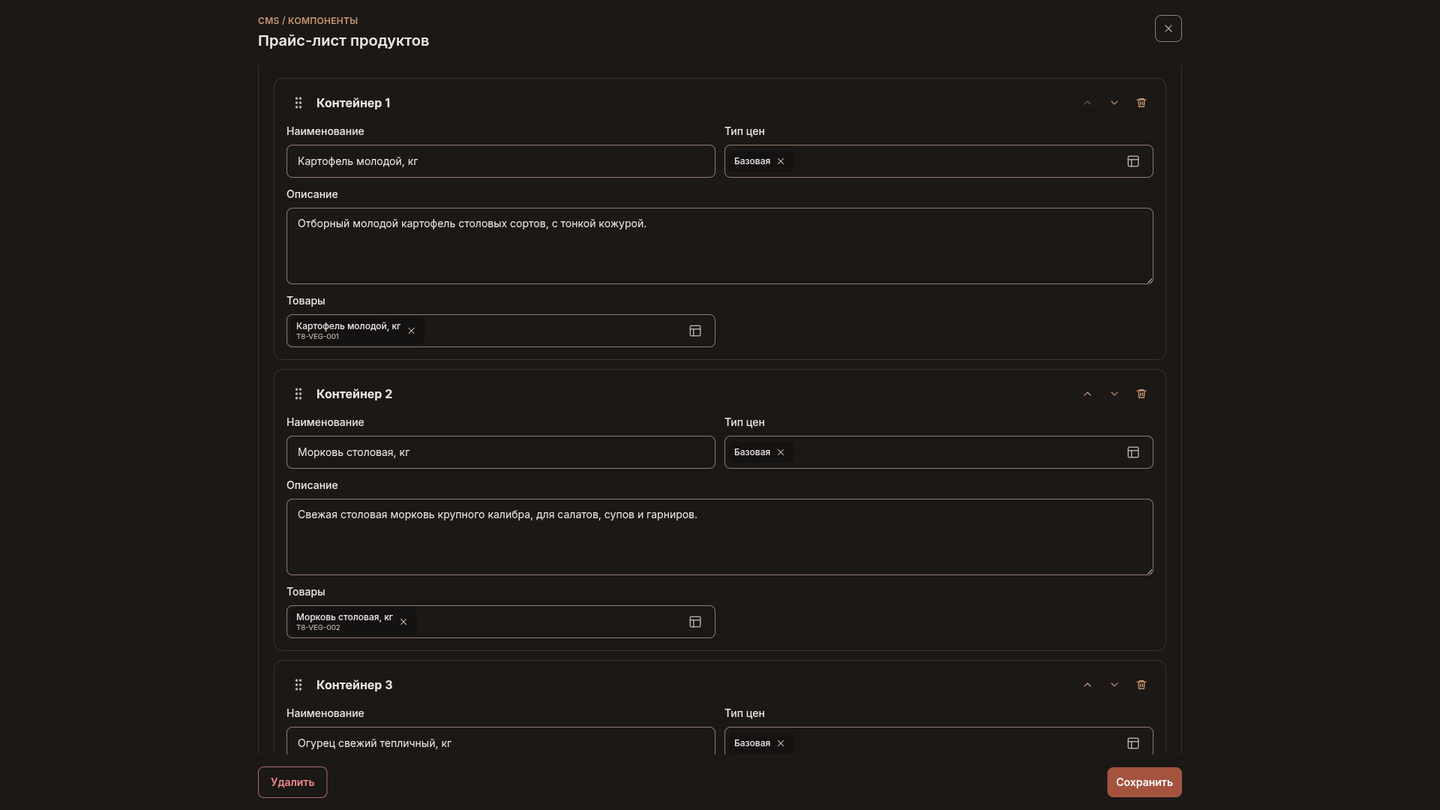Remove Базовая tag in Контейнер 1
1440x810 pixels.
pos(781,161)
